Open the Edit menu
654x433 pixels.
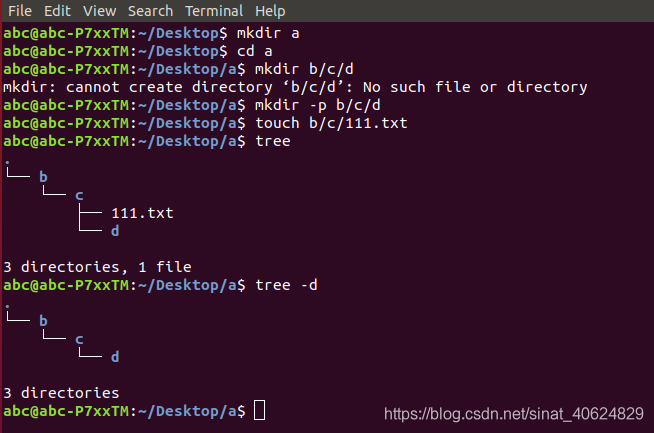click(57, 11)
